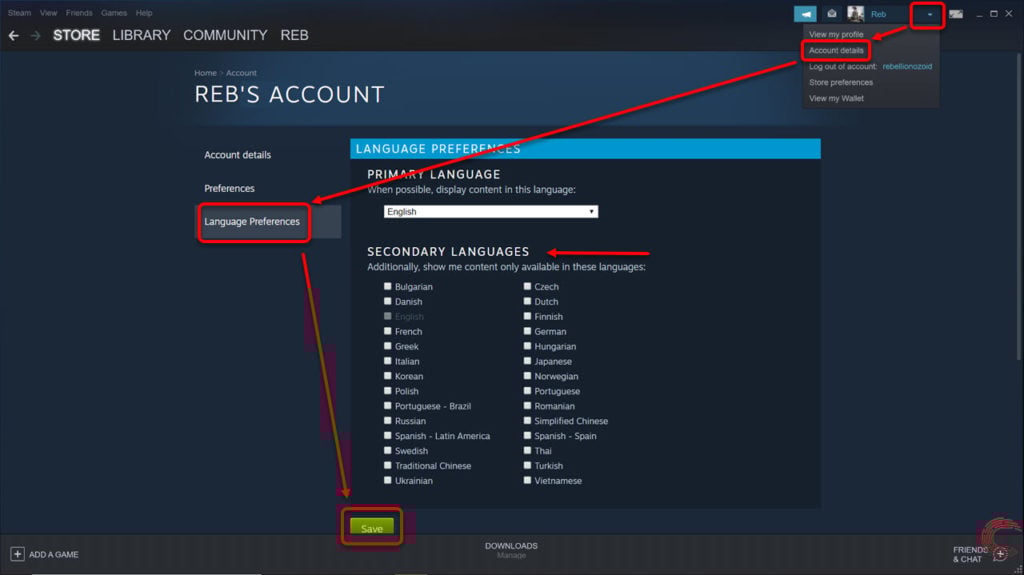Viewport: 1024px width, 575px height.
Task: Click the green Save button
Action: (372, 527)
